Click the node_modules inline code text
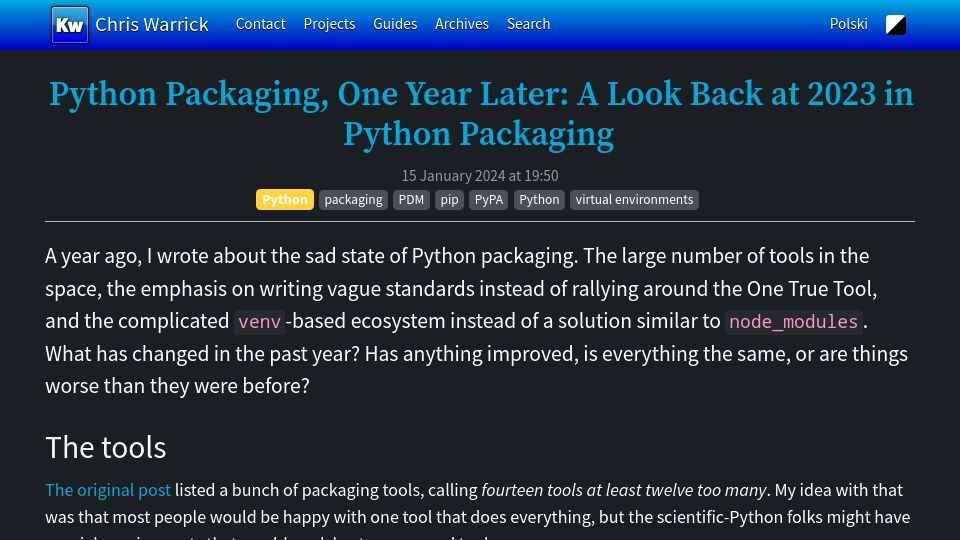Screen dimensions: 960x540 pyautogui.click(x=793, y=321)
